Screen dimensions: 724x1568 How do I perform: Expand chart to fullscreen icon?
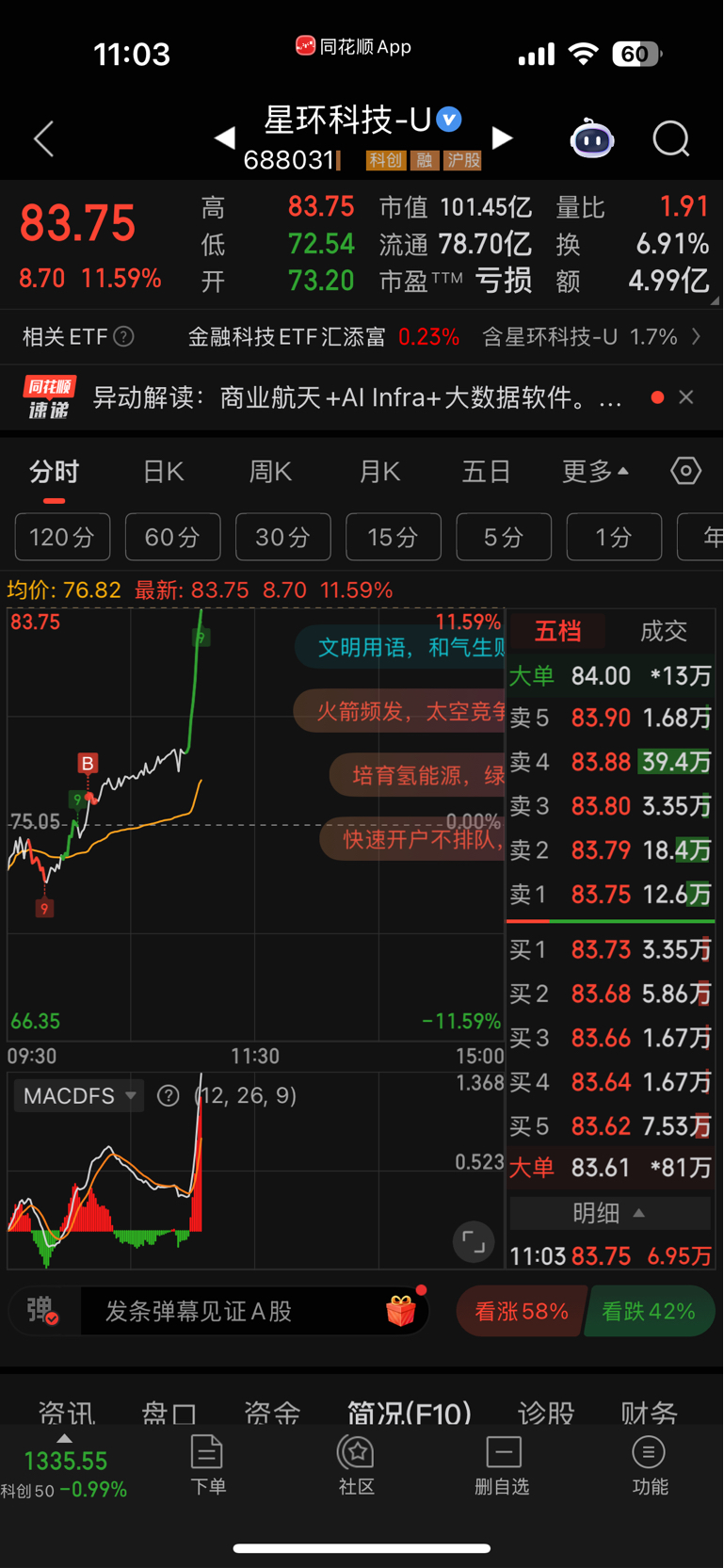pyautogui.click(x=474, y=1242)
